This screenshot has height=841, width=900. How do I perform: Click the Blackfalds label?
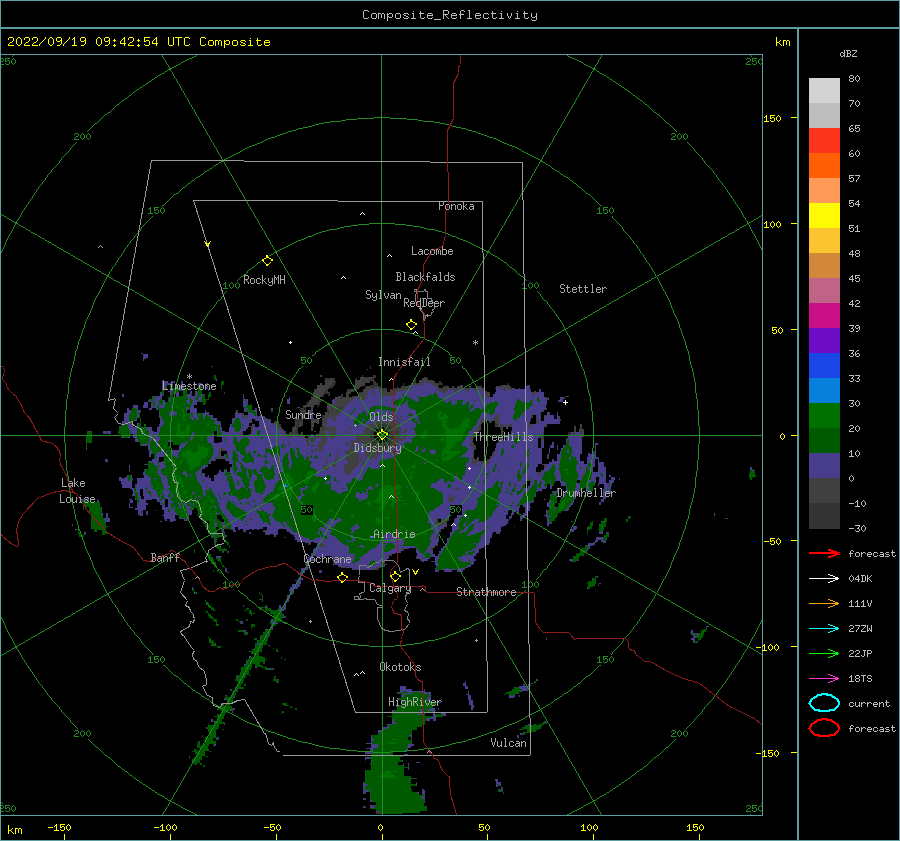point(425,277)
